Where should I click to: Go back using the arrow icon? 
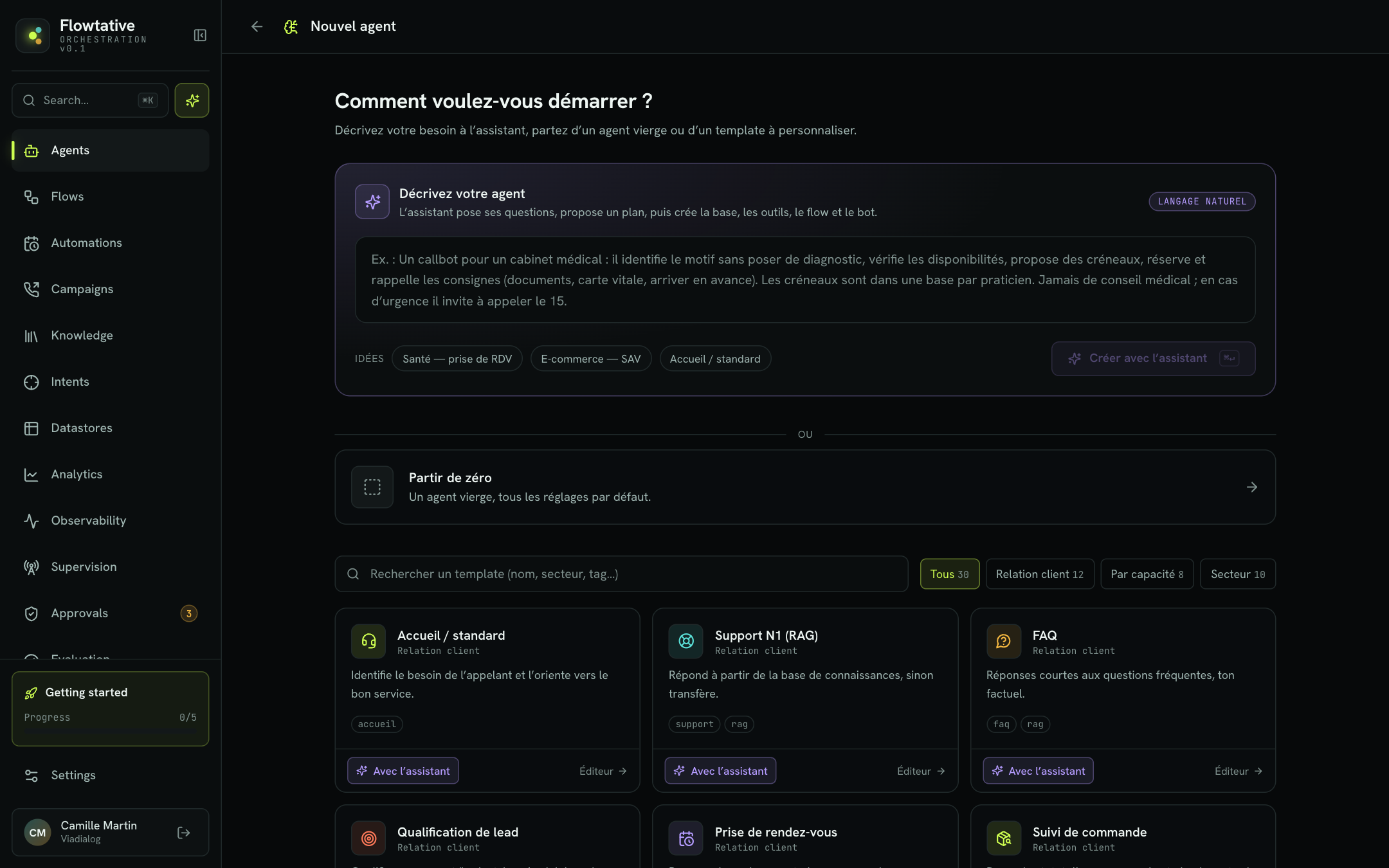pyautogui.click(x=257, y=26)
